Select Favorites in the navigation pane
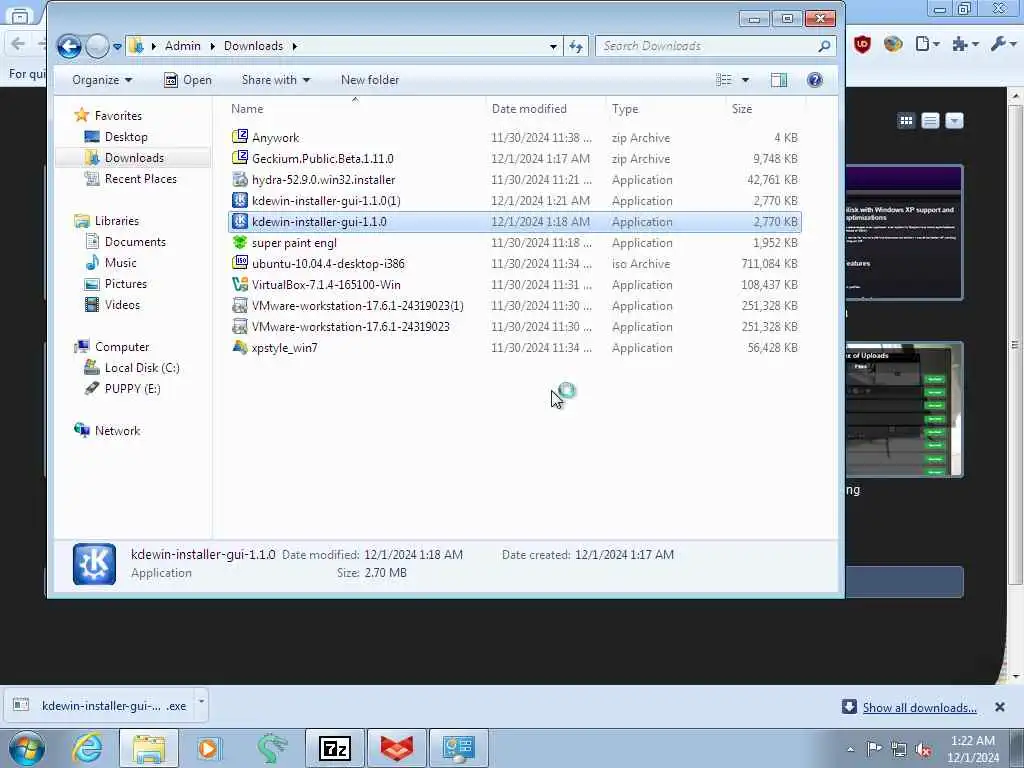 coord(118,116)
